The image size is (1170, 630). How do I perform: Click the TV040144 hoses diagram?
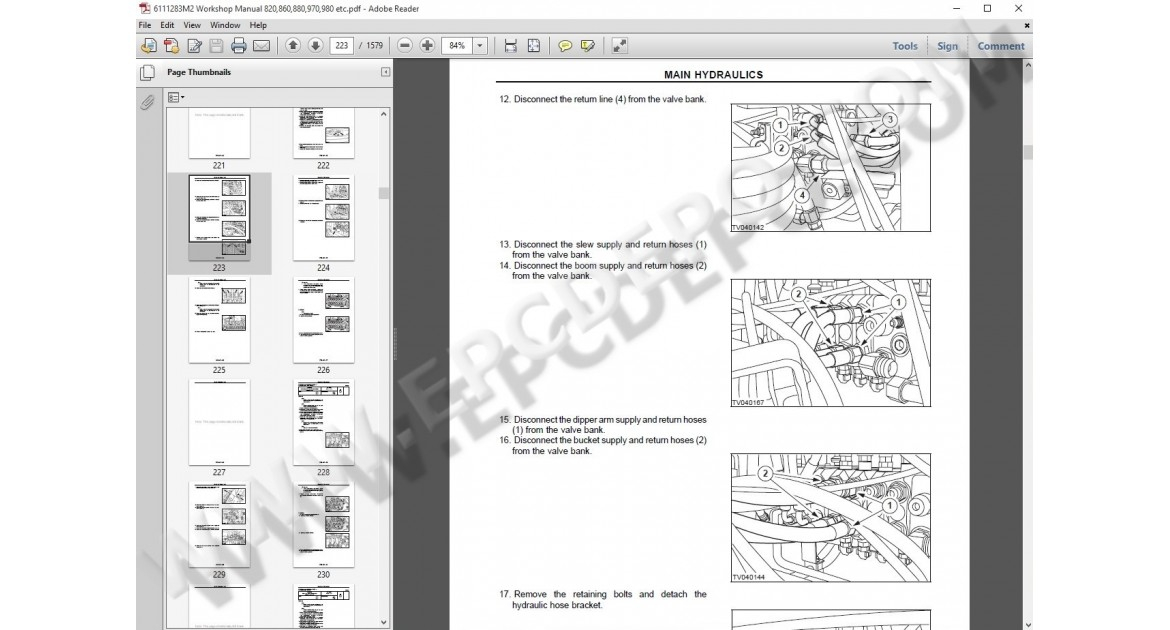tap(830, 517)
